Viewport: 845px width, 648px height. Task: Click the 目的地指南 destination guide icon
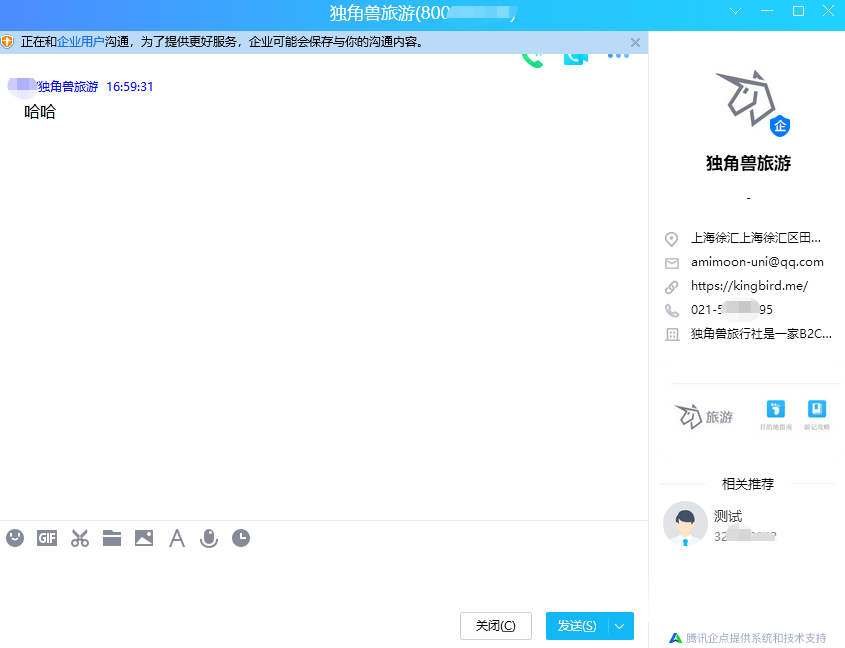775,414
